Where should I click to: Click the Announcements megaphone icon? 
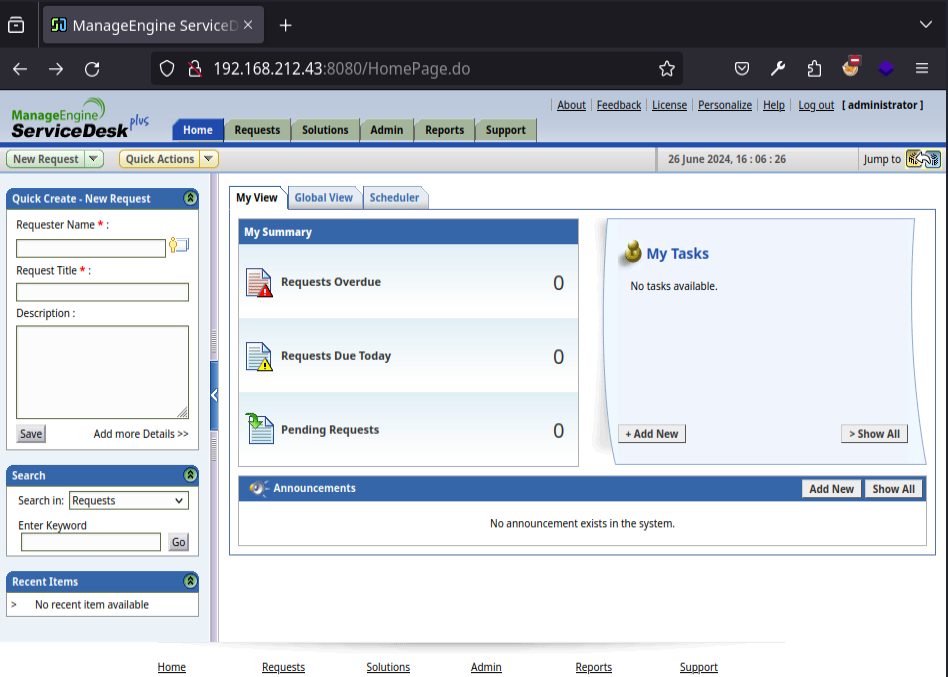[258, 488]
